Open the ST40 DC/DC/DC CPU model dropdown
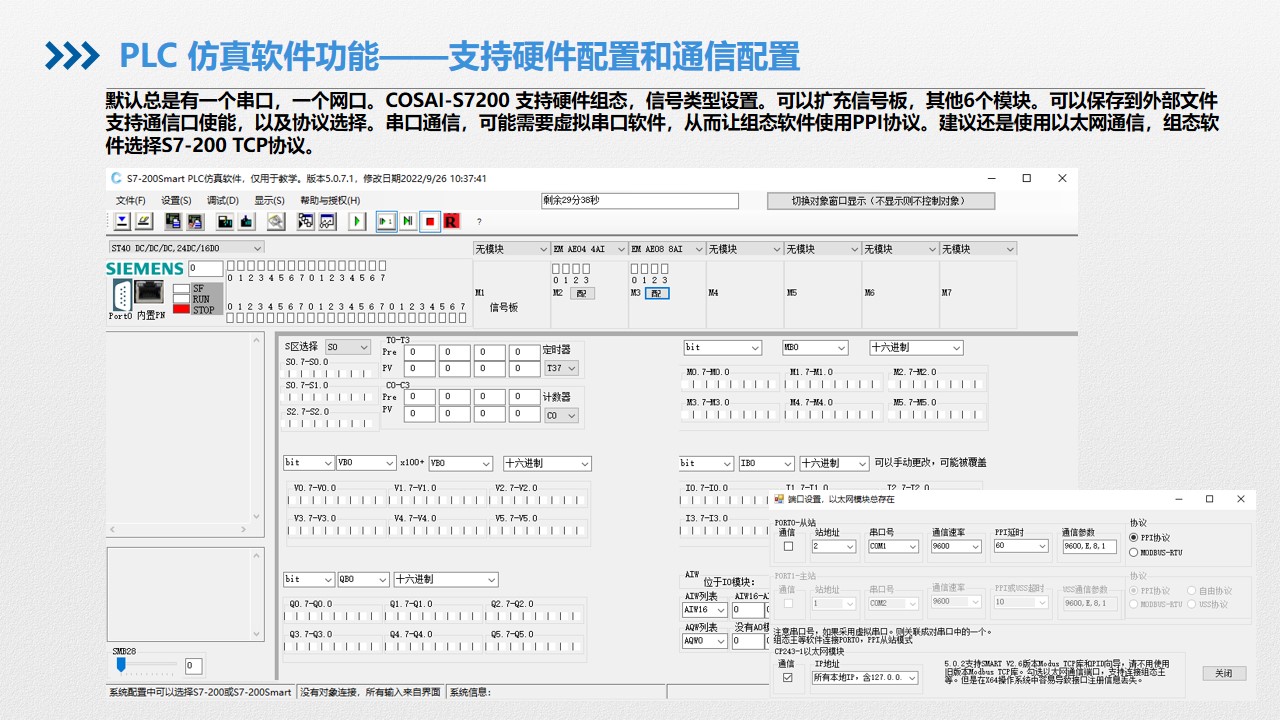 [186, 248]
